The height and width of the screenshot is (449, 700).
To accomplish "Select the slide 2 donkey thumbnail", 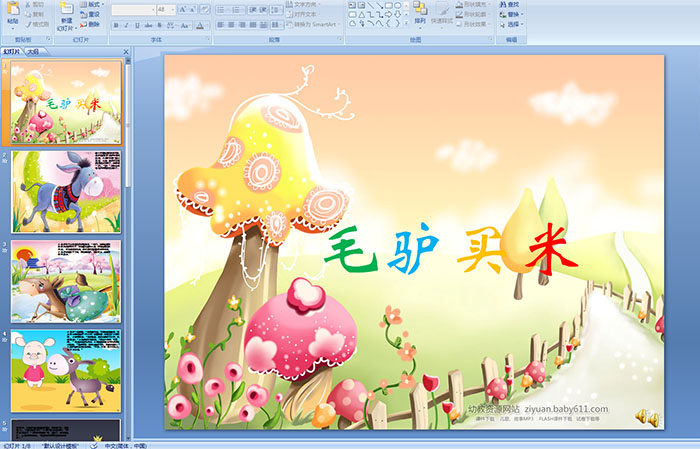I will click(66, 191).
